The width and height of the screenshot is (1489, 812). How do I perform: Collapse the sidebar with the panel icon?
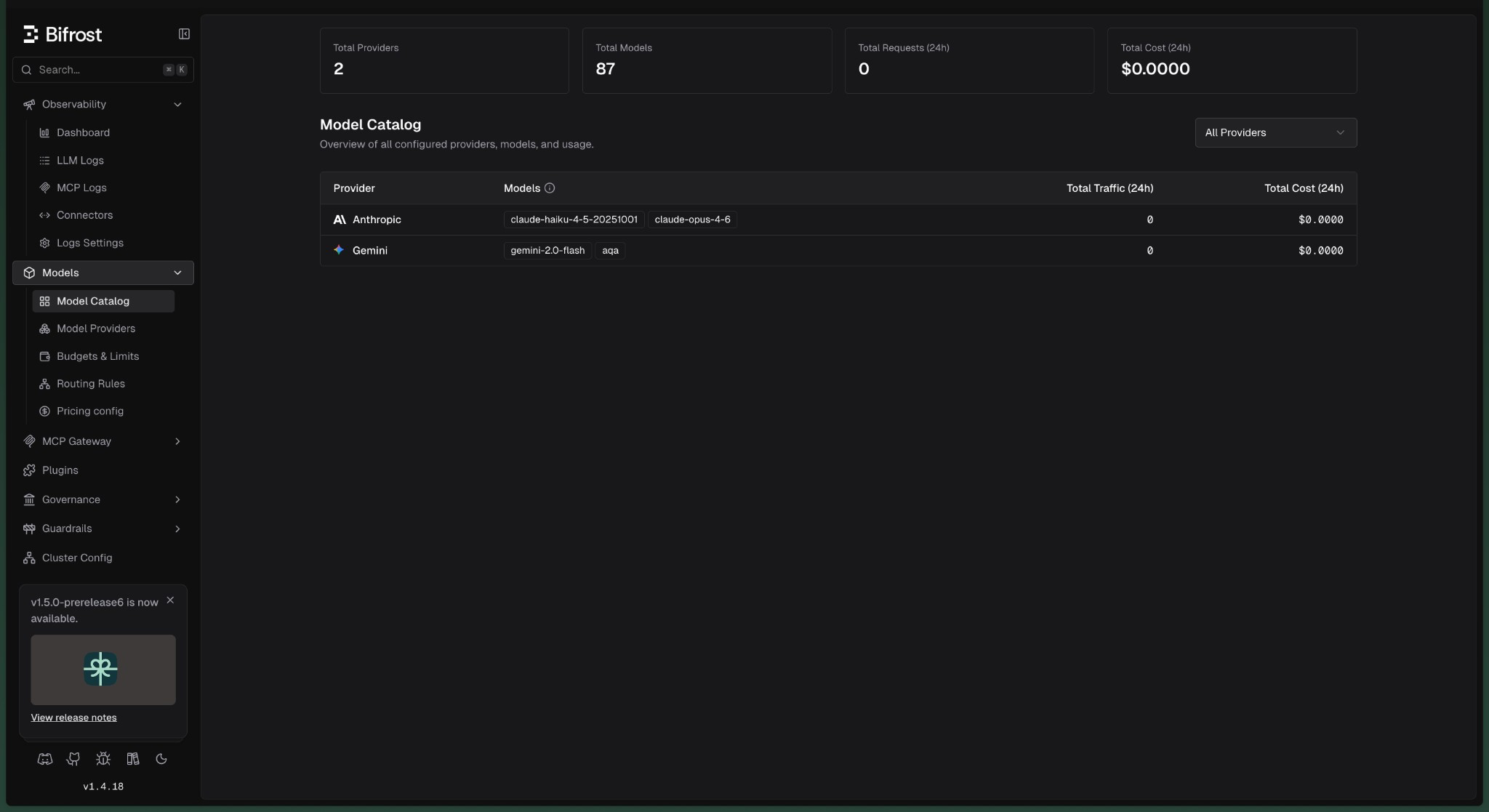coord(184,34)
